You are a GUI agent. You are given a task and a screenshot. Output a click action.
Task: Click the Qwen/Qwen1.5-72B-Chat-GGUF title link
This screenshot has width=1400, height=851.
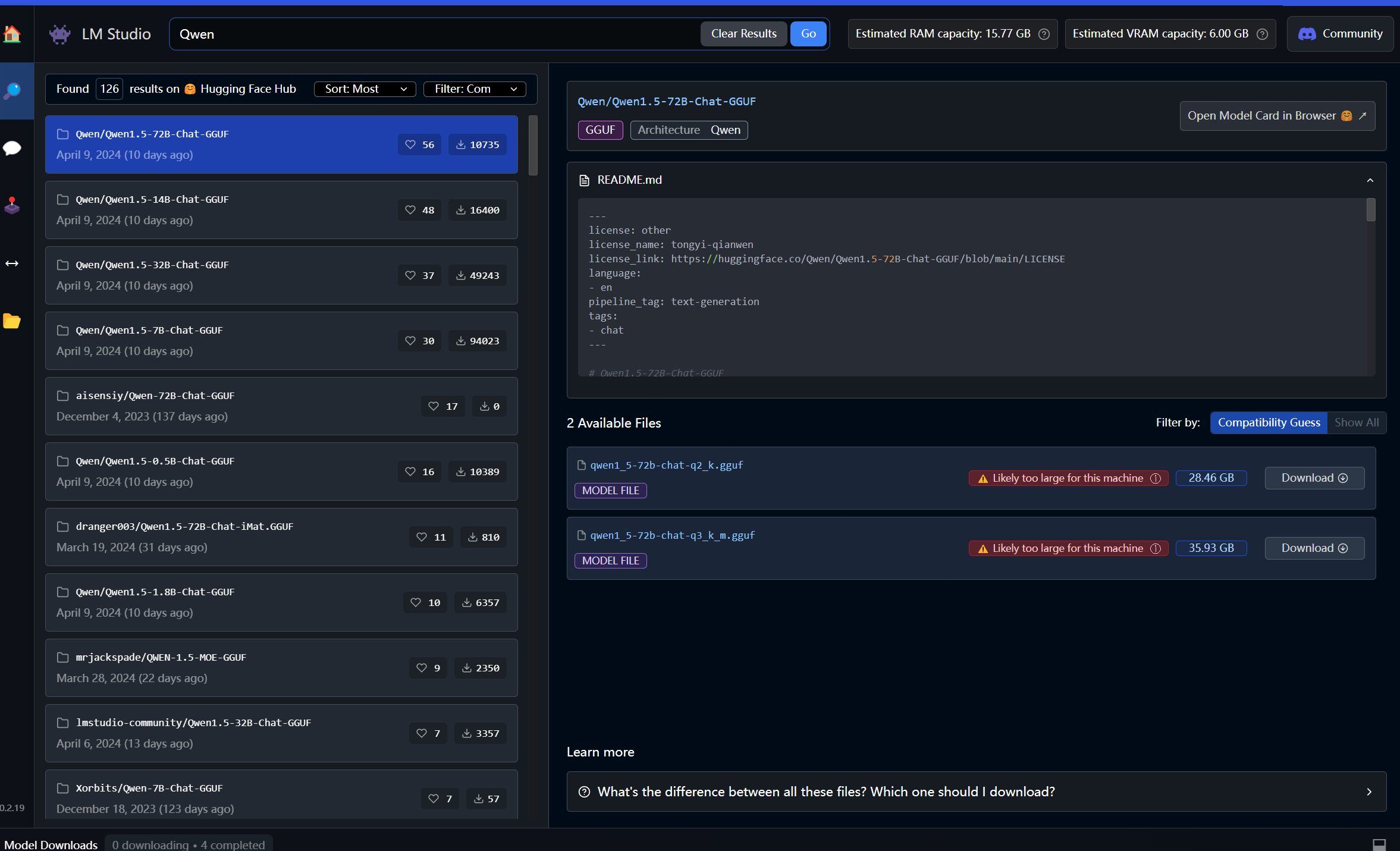(x=667, y=102)
